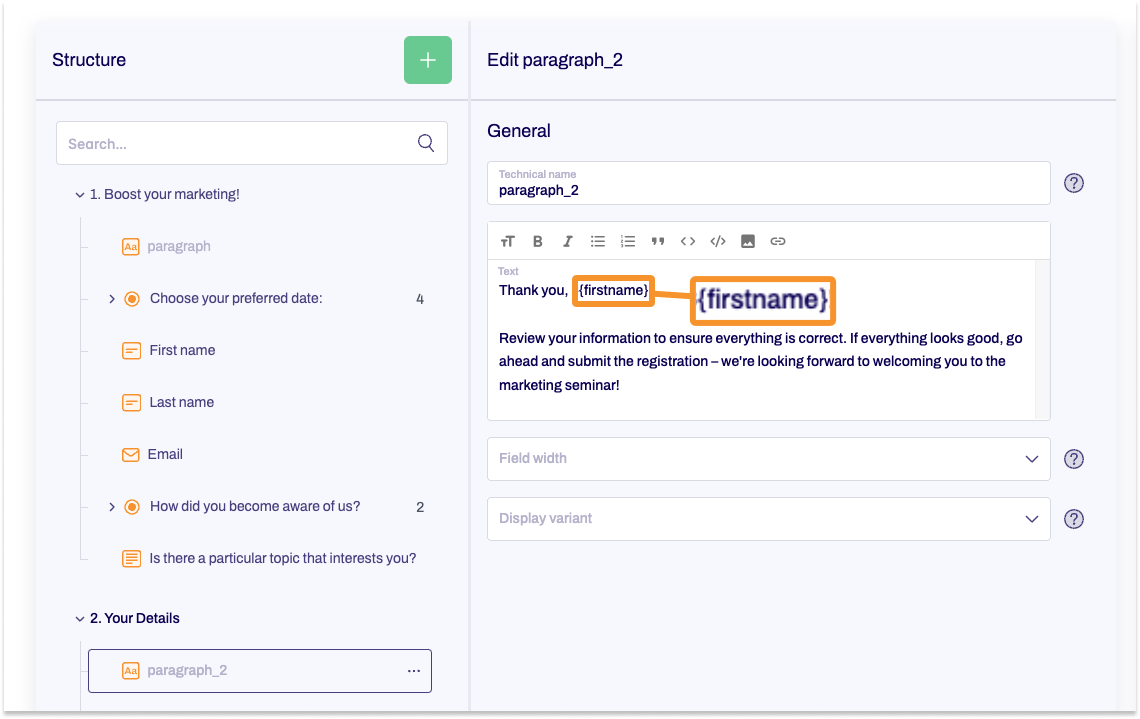Click radio icon of 'Choose your preferred date:'

[132, 299]
